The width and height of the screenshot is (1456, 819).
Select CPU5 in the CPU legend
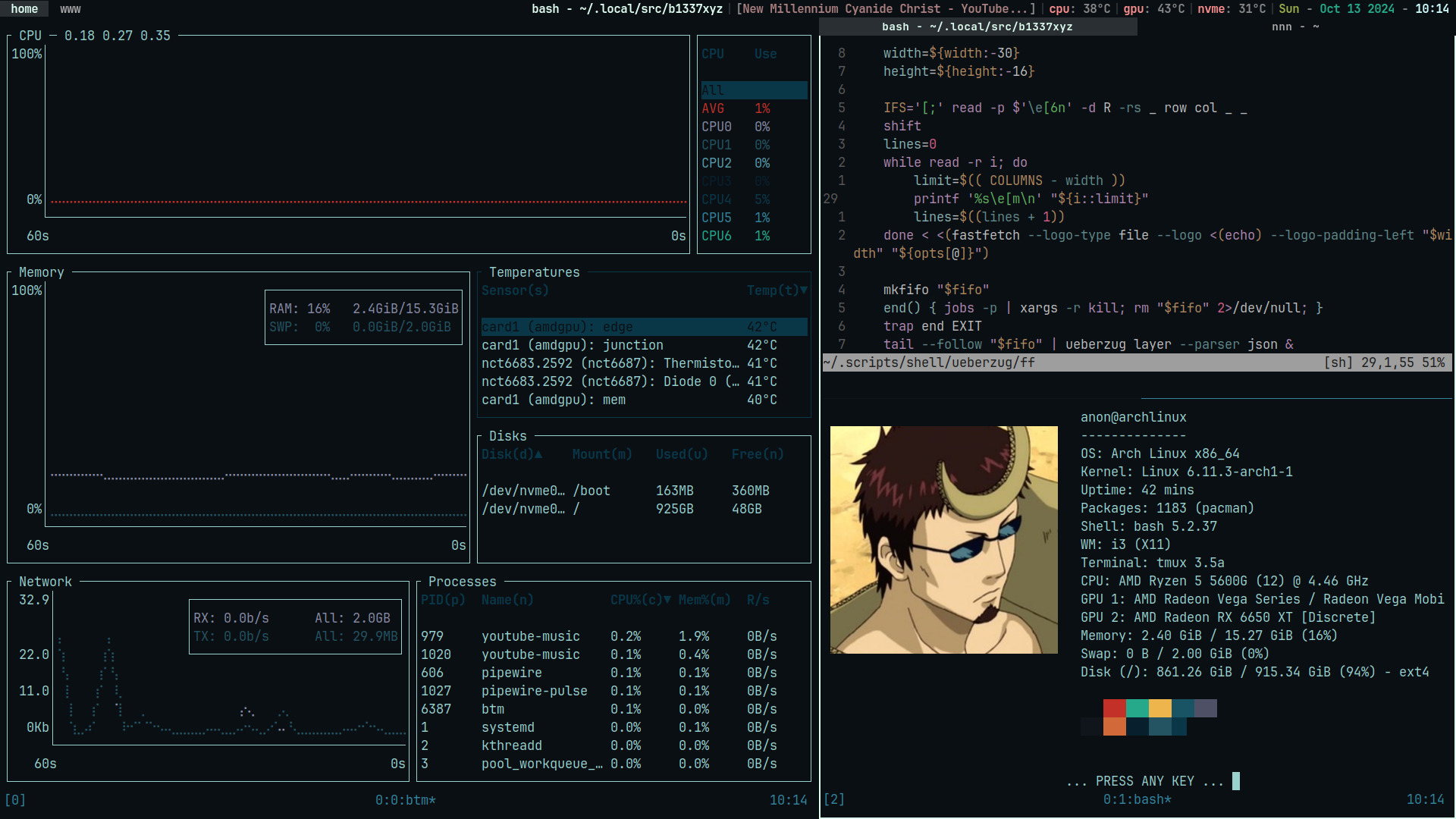tap(754, 218)
